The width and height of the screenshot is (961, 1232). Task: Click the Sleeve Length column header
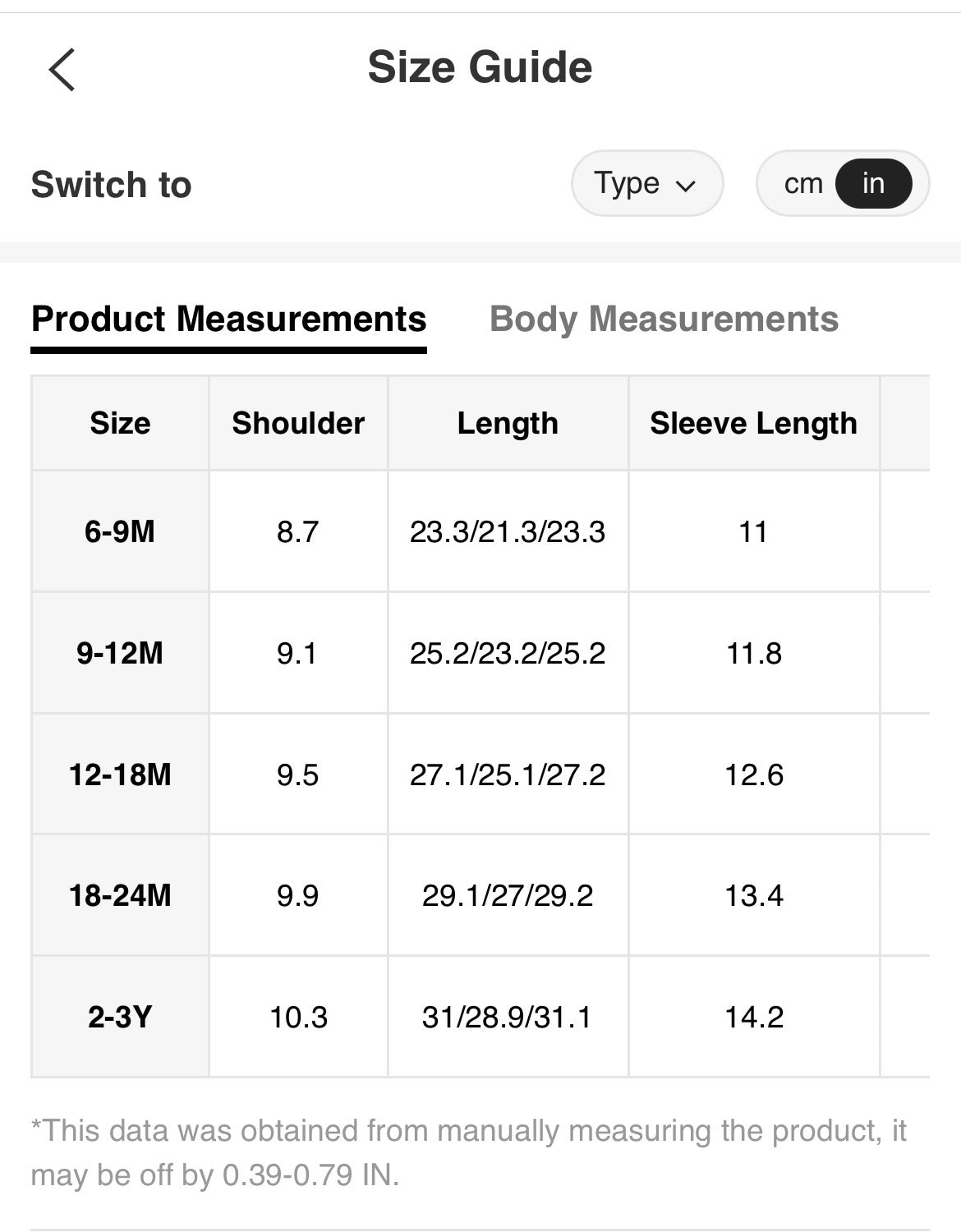pyautogui.click(x=753, y=423)
